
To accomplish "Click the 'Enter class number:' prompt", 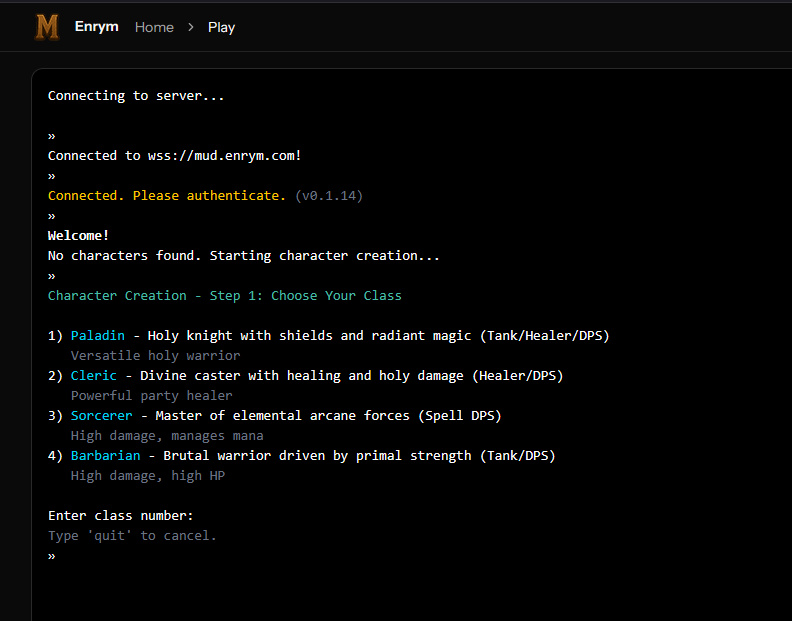I will tap(121, 516).
